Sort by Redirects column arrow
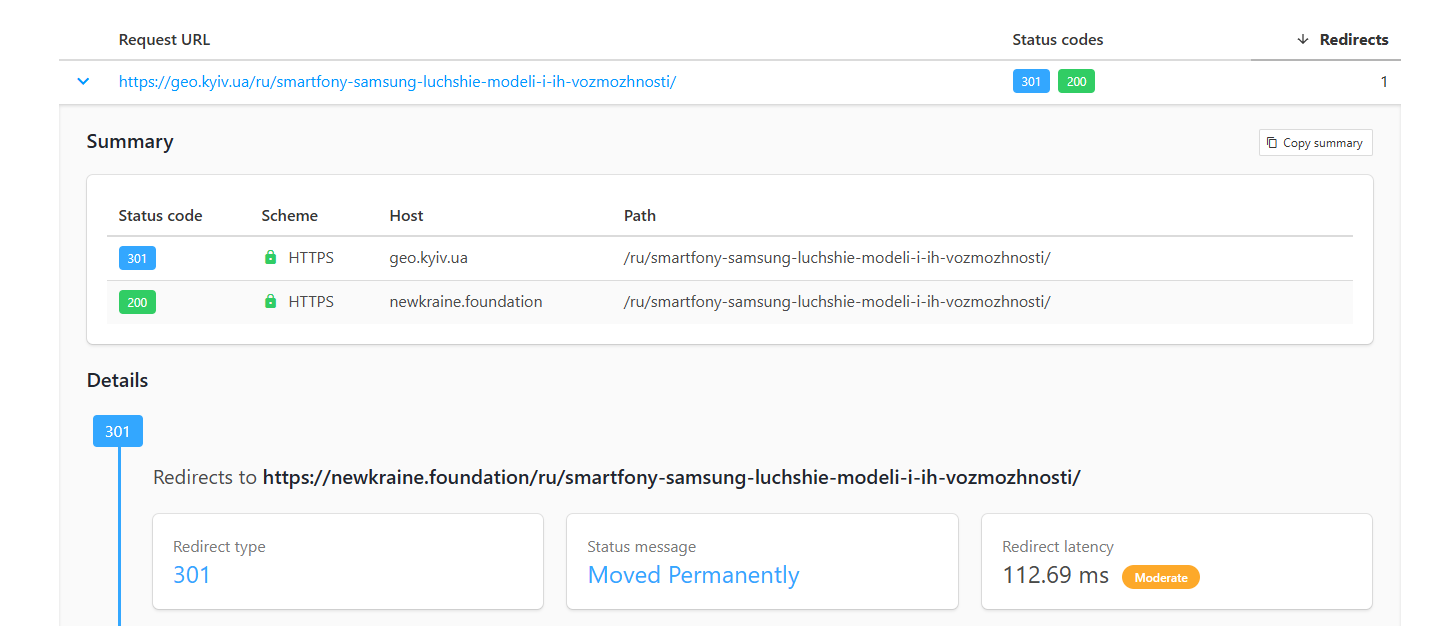 1302,40
